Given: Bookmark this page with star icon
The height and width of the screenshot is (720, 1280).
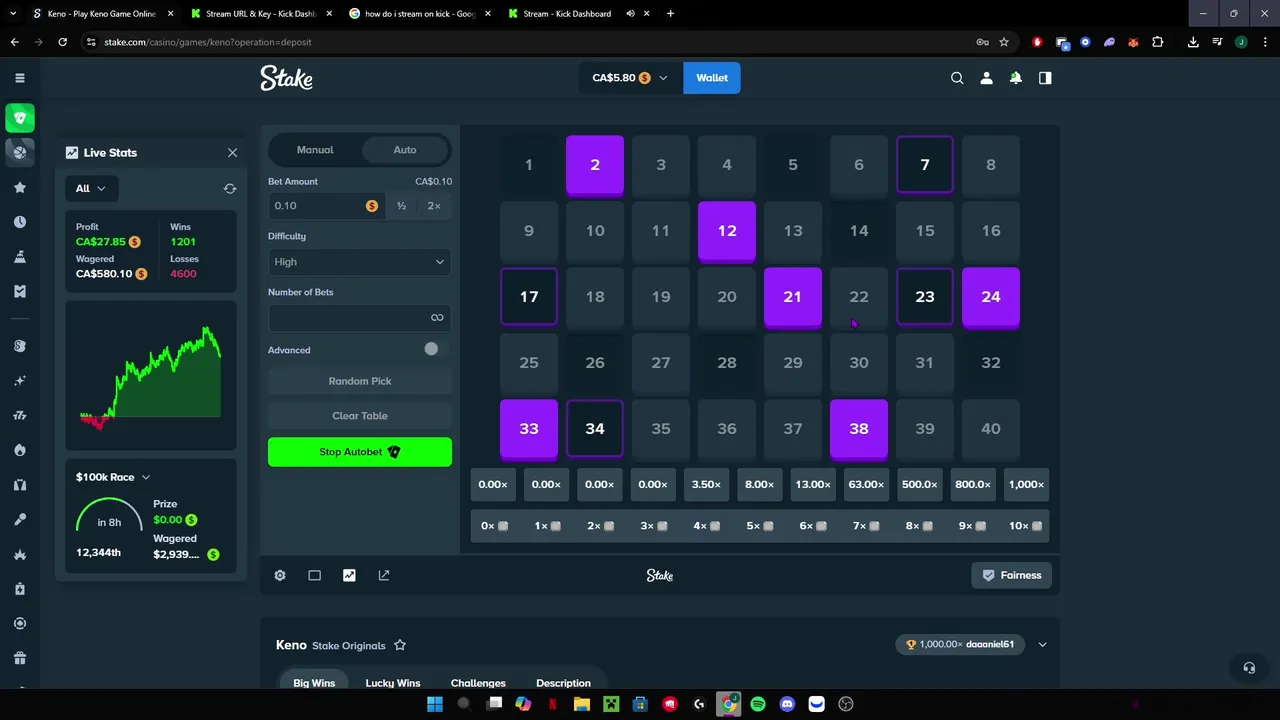Looking at the screenshot, I should click(1004, 42).
